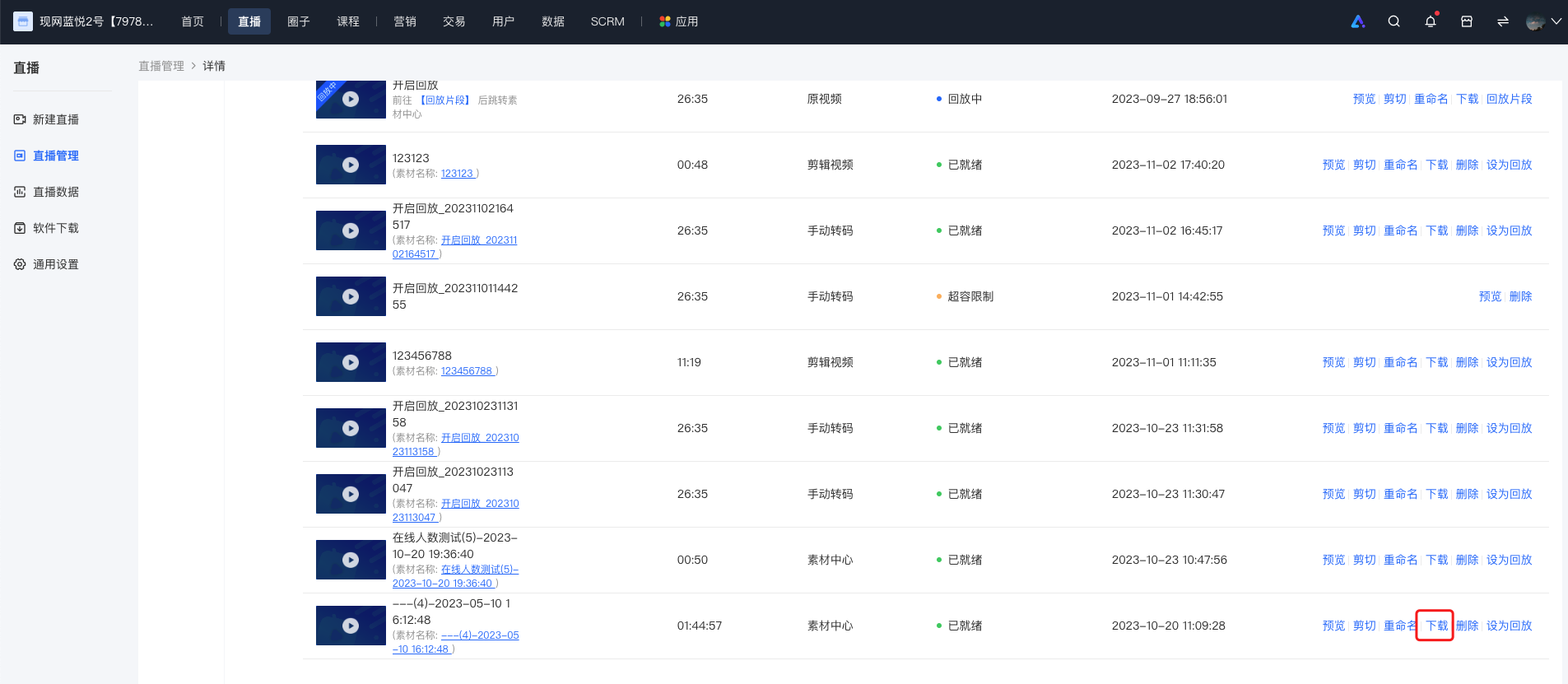Expand the user avatar dropdown arrow
This screenshot has width=1568, height=684.
point(1556,21)
